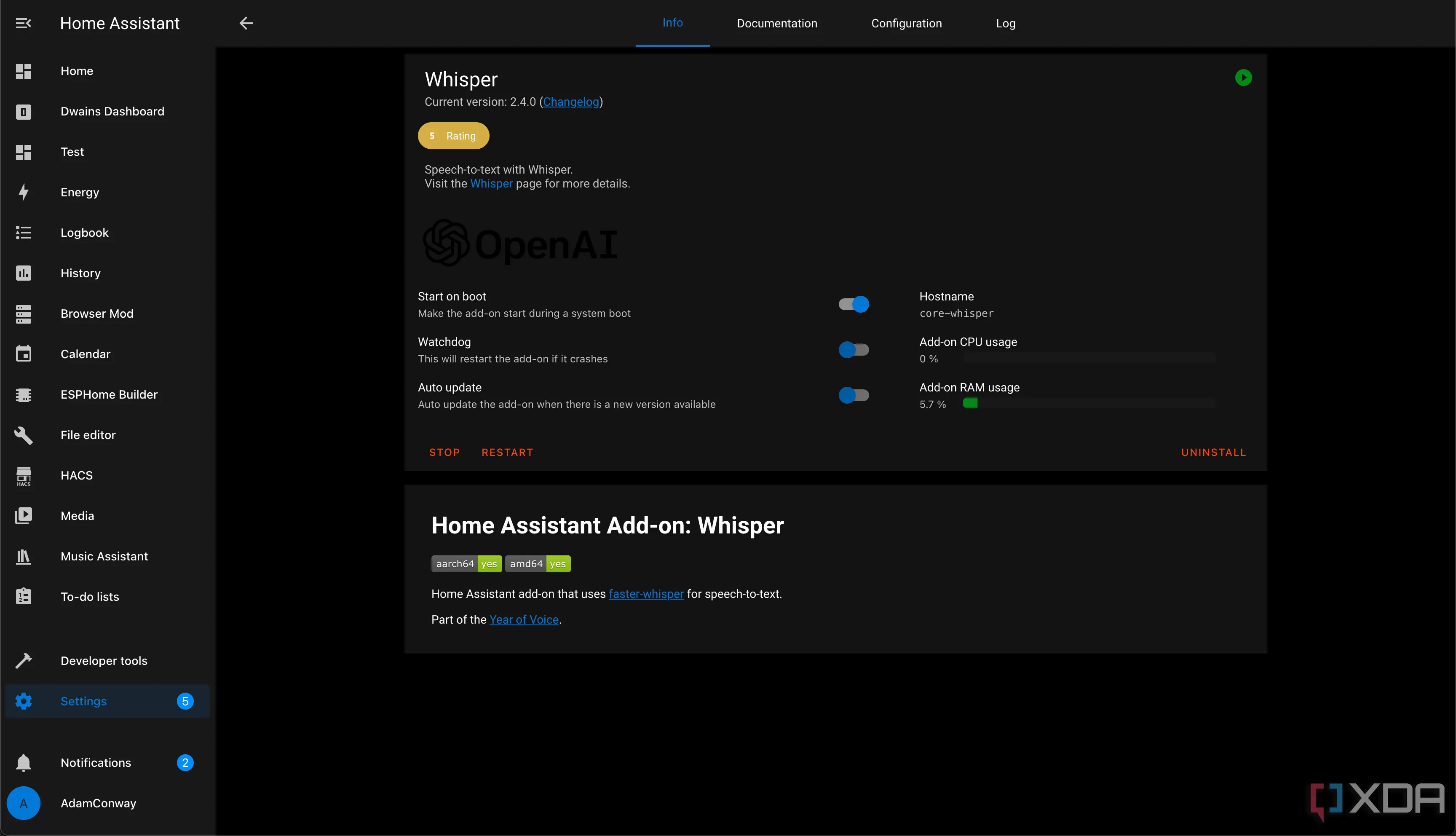Follow the Whisper page link
The width and height of the screenshot is (1456, 836).
pyautogui.click(x=491, y=184)
